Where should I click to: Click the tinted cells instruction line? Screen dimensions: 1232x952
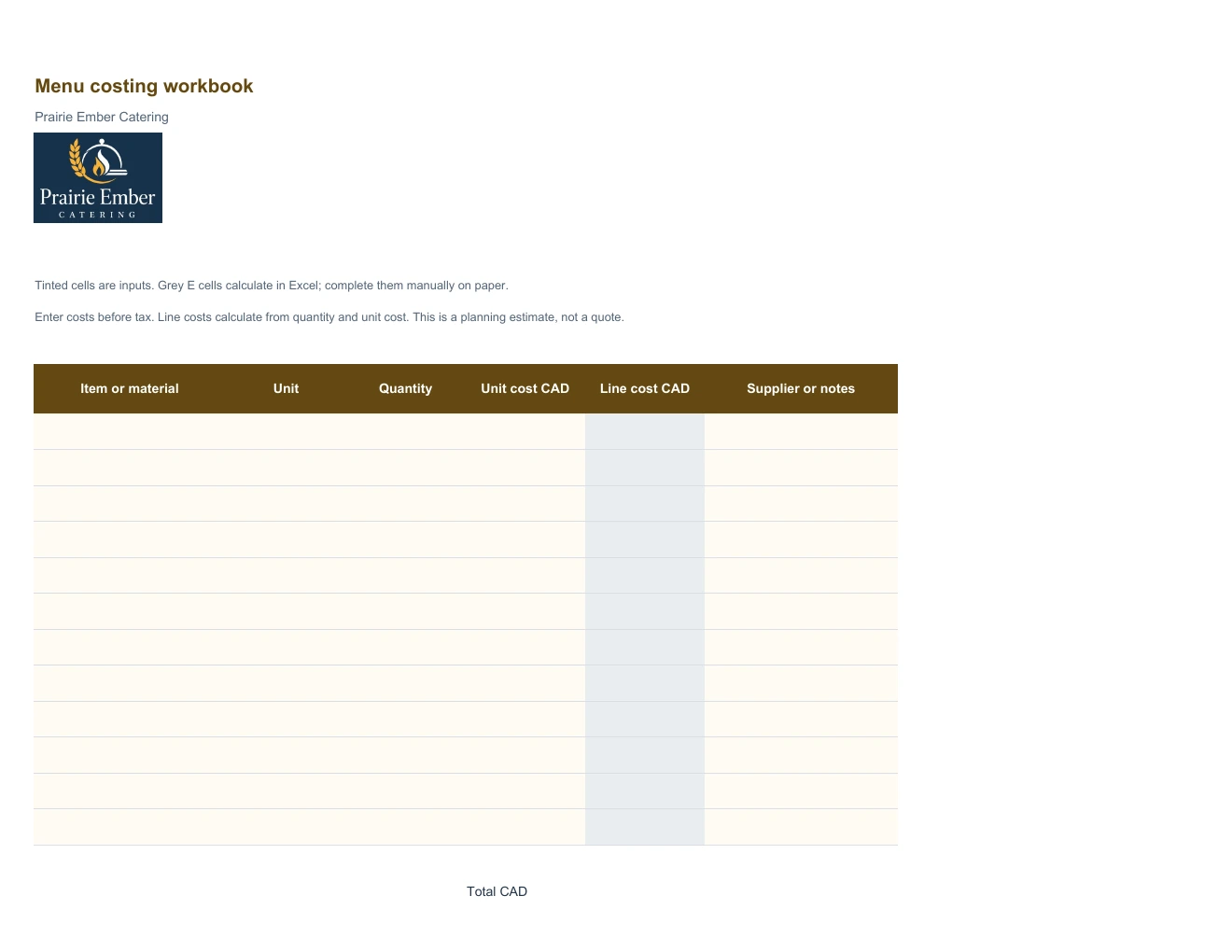click(272, 286)
